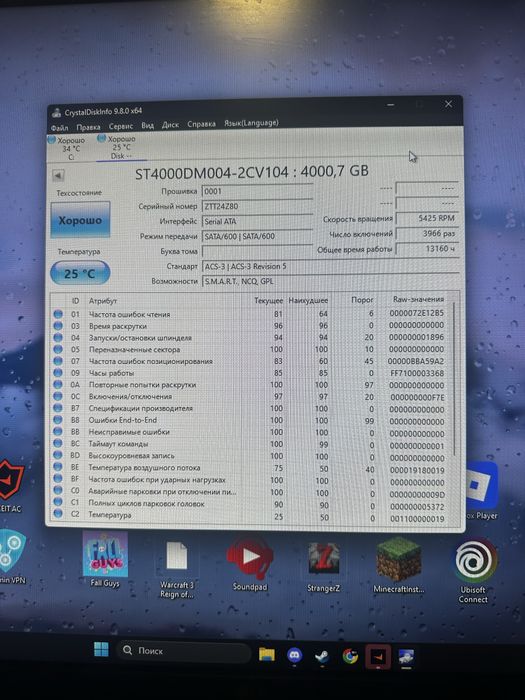This screenshot has width=525, height=700.
Task: Click the 5425 RPM rotation speed value
Action: [427, 218]
